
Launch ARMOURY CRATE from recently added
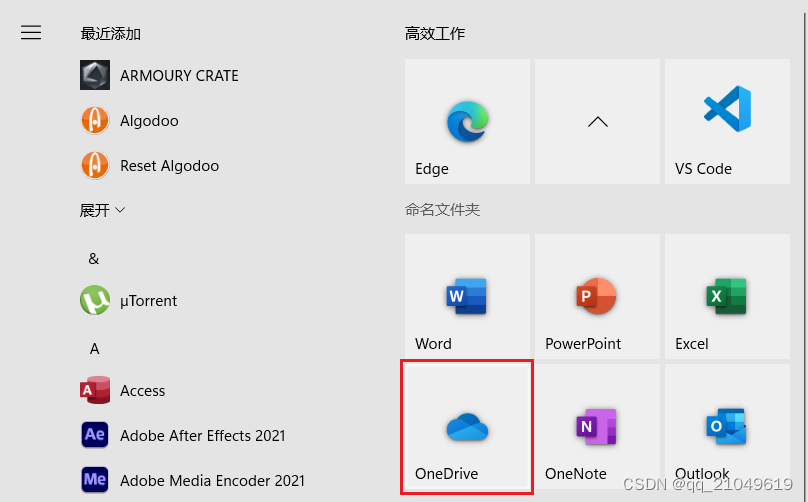click(x=159, y=75)
